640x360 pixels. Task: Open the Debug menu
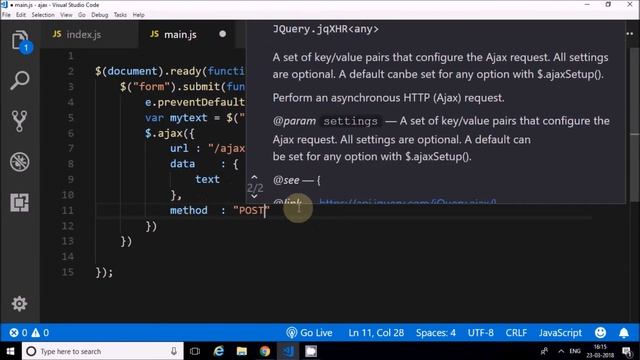[x=100, y=15]
